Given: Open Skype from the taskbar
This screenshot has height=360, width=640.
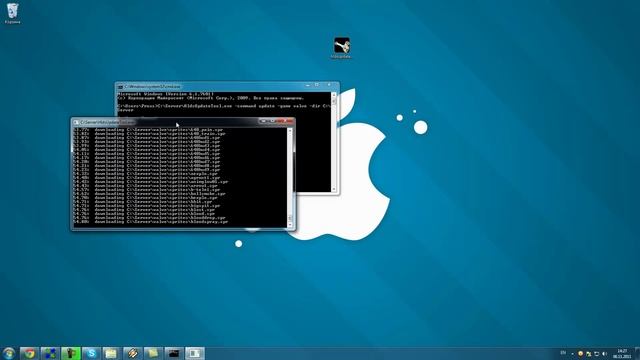Looking at the screenshot, I should pos(91,353).
